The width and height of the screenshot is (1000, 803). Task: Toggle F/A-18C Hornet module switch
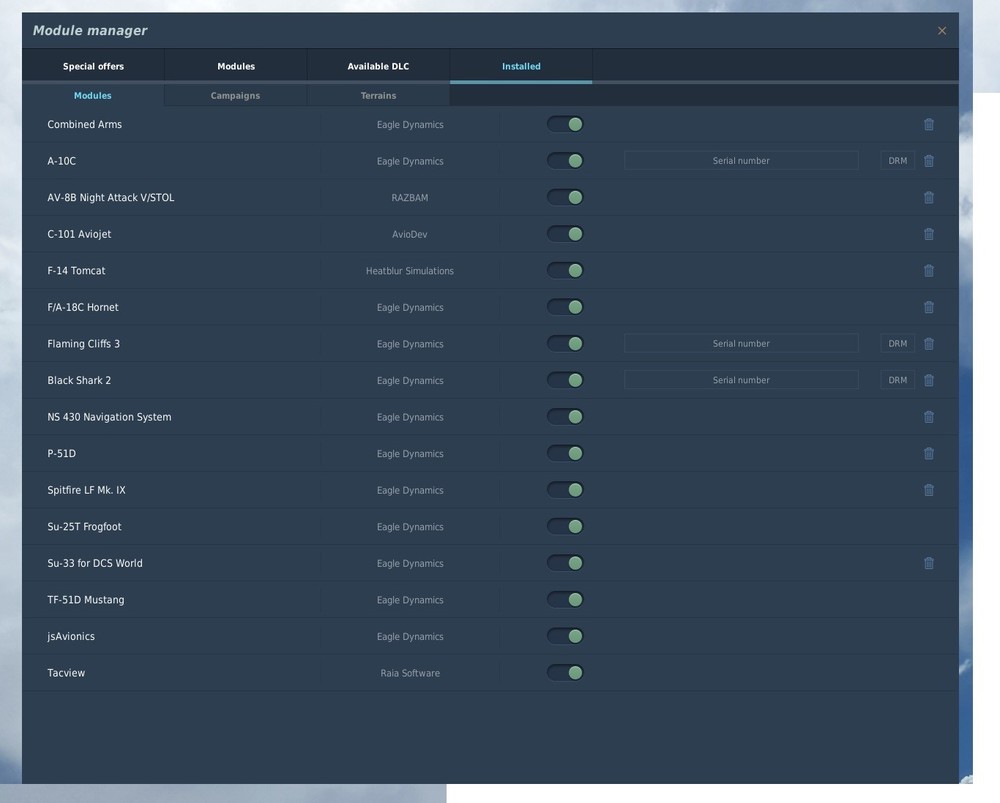(565, 307)
